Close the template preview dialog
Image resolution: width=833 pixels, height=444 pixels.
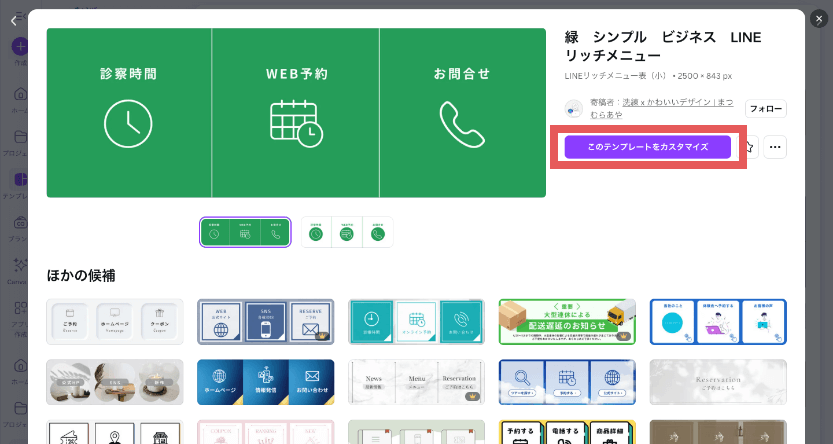(819, 19)
